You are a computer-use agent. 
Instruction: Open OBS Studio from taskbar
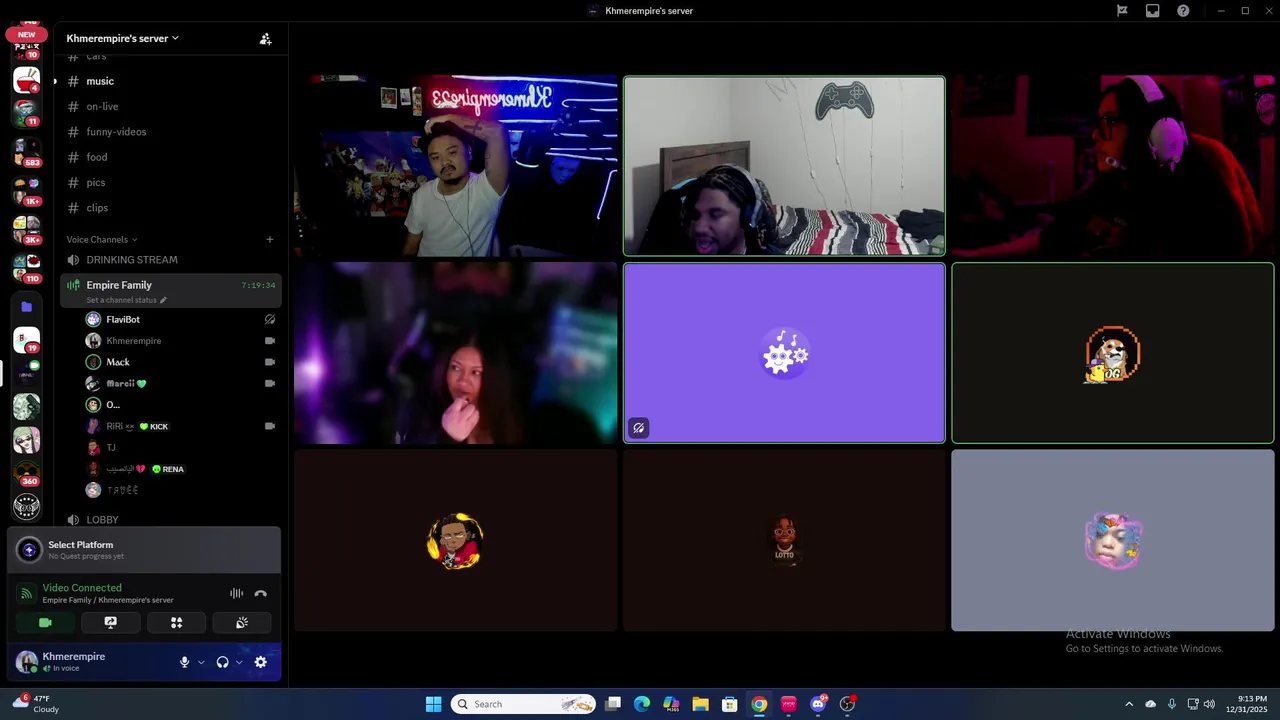847,704
